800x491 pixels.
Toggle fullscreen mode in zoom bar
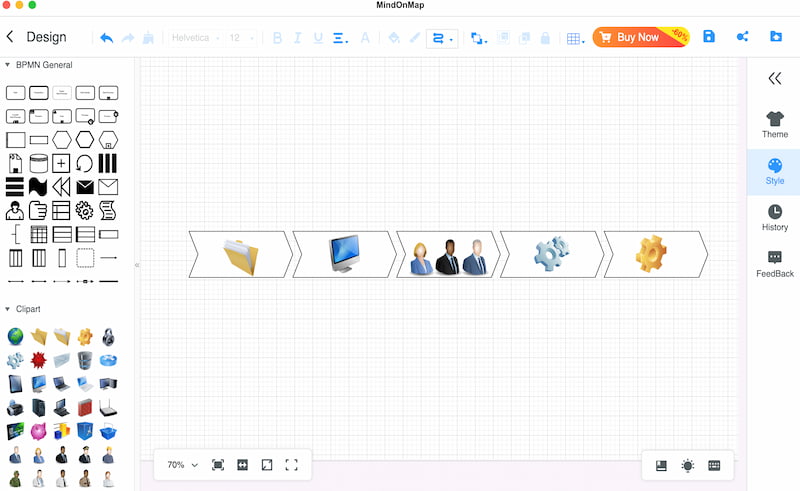(291, 465)
